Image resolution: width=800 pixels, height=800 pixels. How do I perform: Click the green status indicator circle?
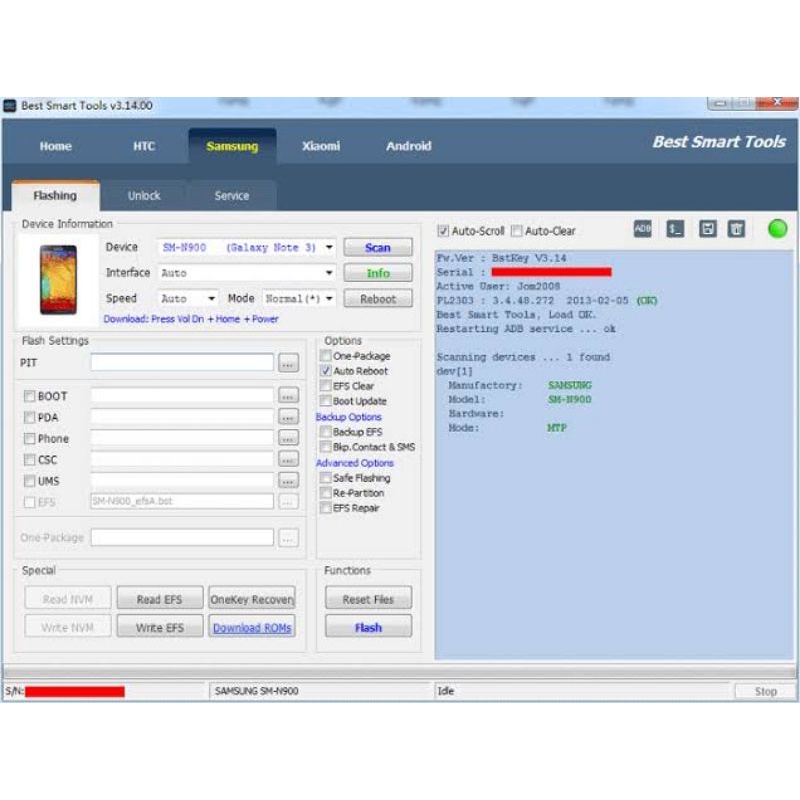click(x=777, y=229)
